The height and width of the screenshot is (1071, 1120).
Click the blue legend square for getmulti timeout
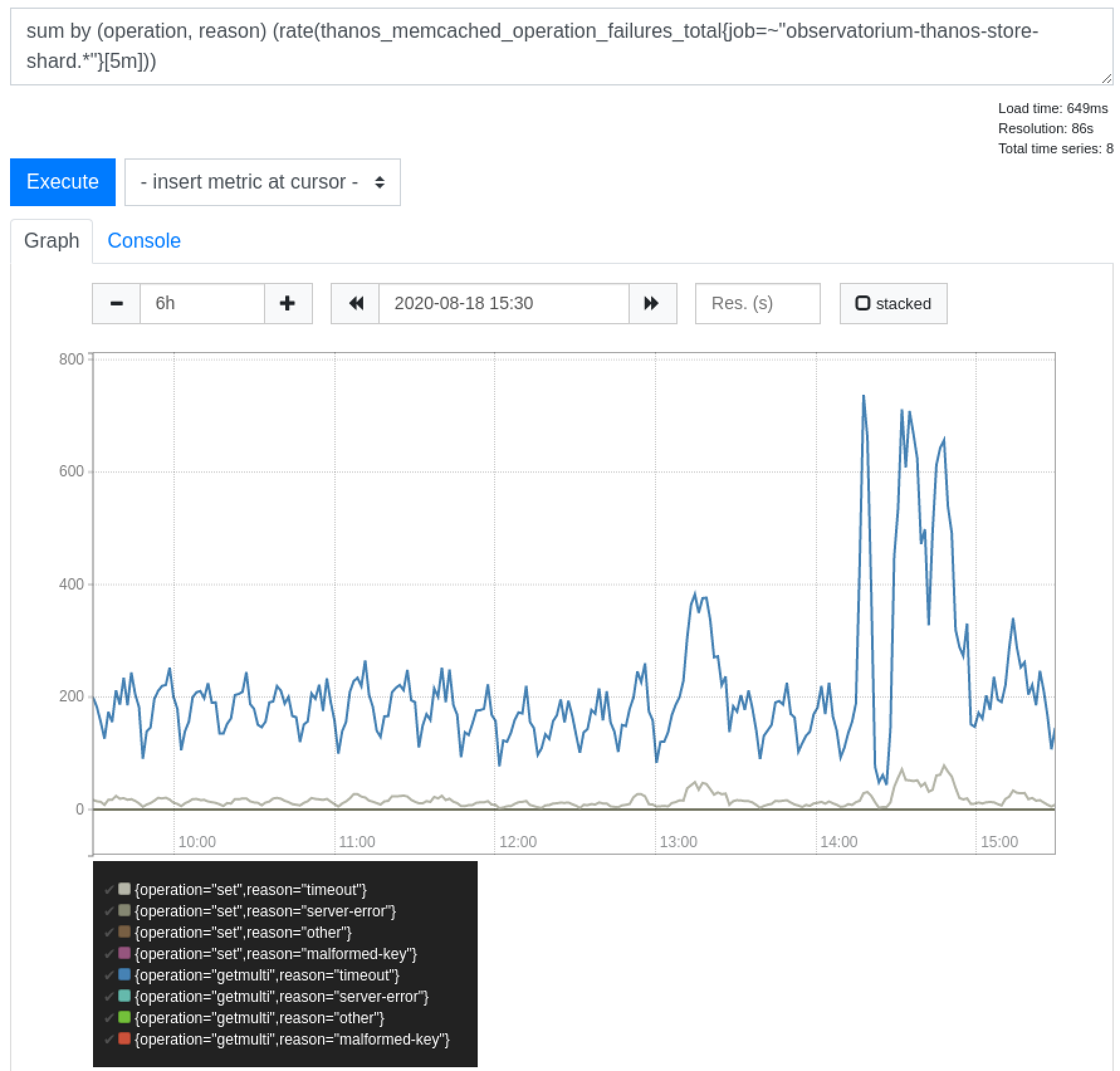[123, 975]
